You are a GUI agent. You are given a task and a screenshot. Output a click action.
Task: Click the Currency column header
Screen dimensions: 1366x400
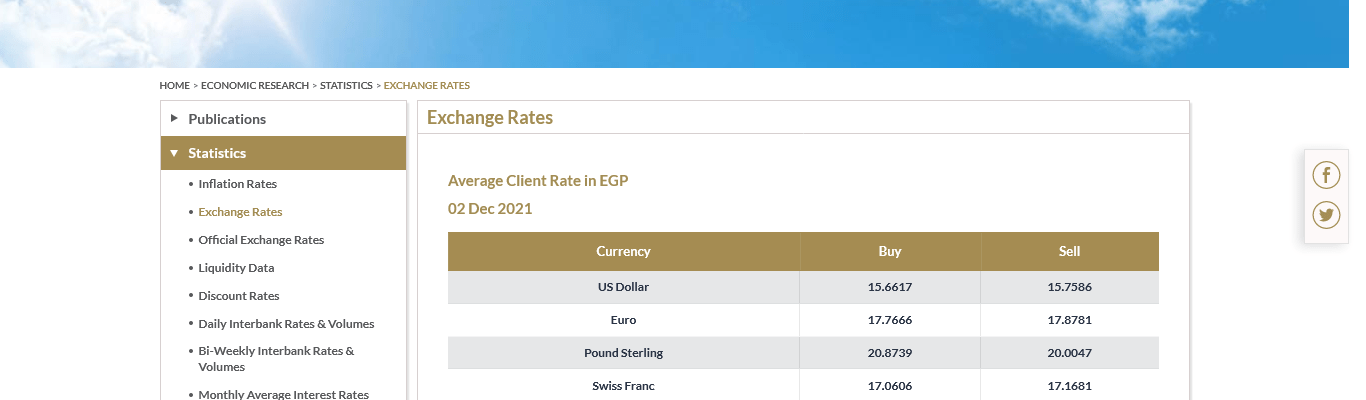(623, 251)
